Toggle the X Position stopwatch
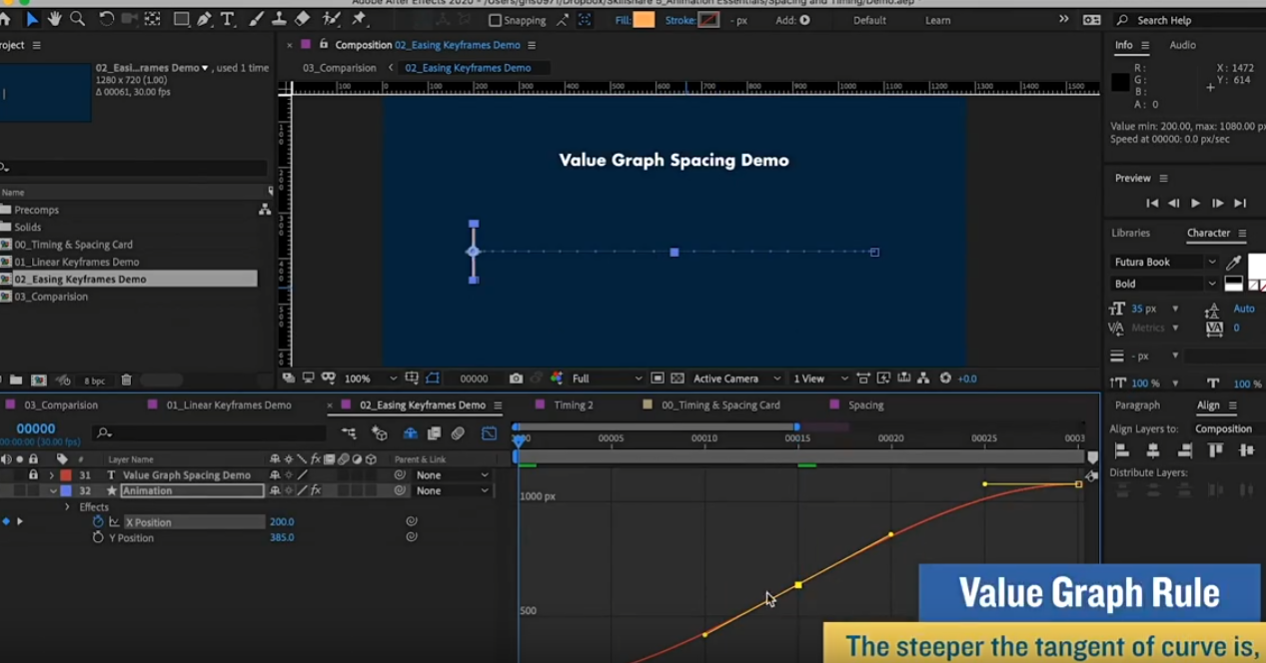 98,522
